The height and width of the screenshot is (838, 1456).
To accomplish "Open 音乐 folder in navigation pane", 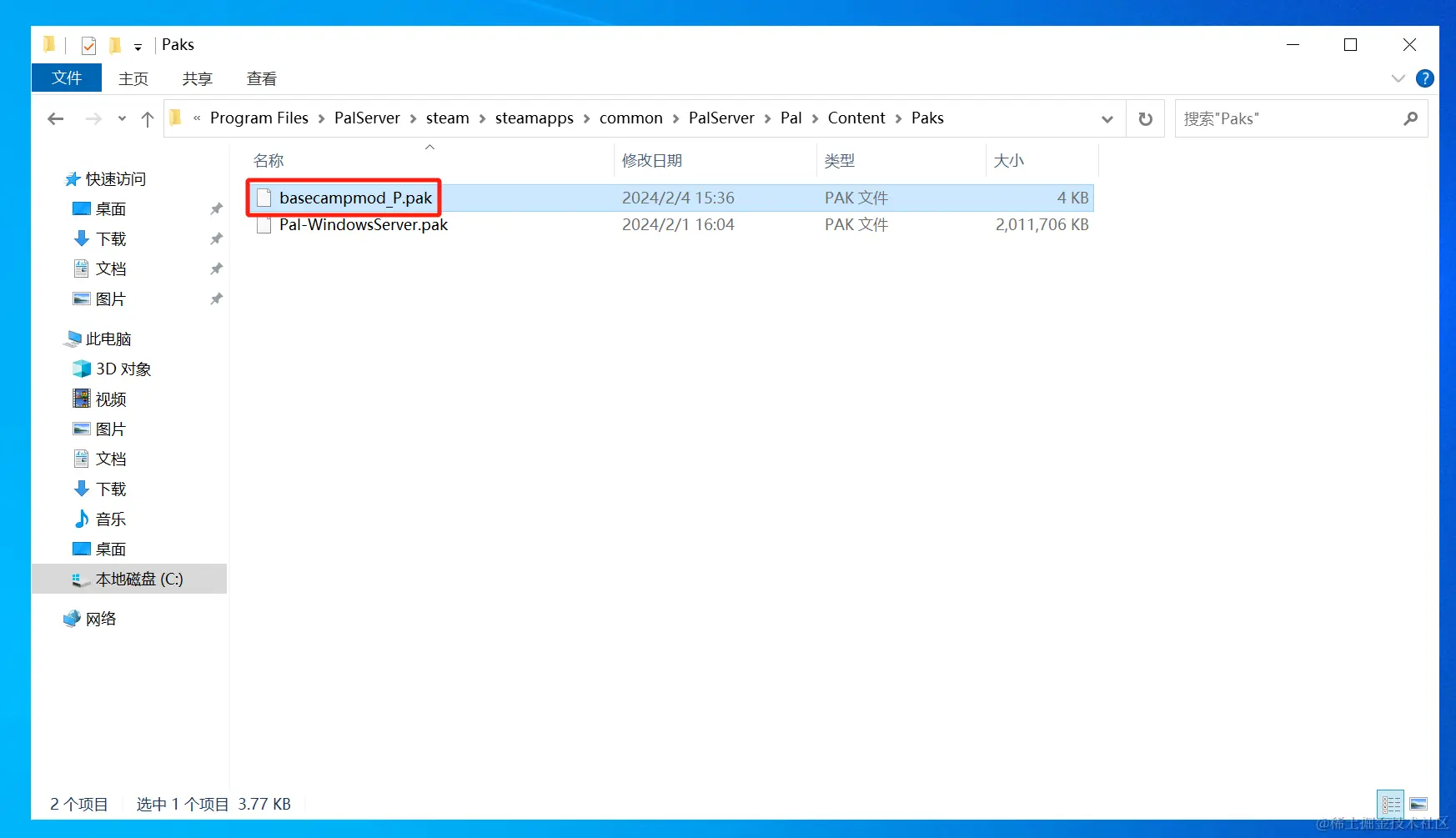I will click(111, 519).
